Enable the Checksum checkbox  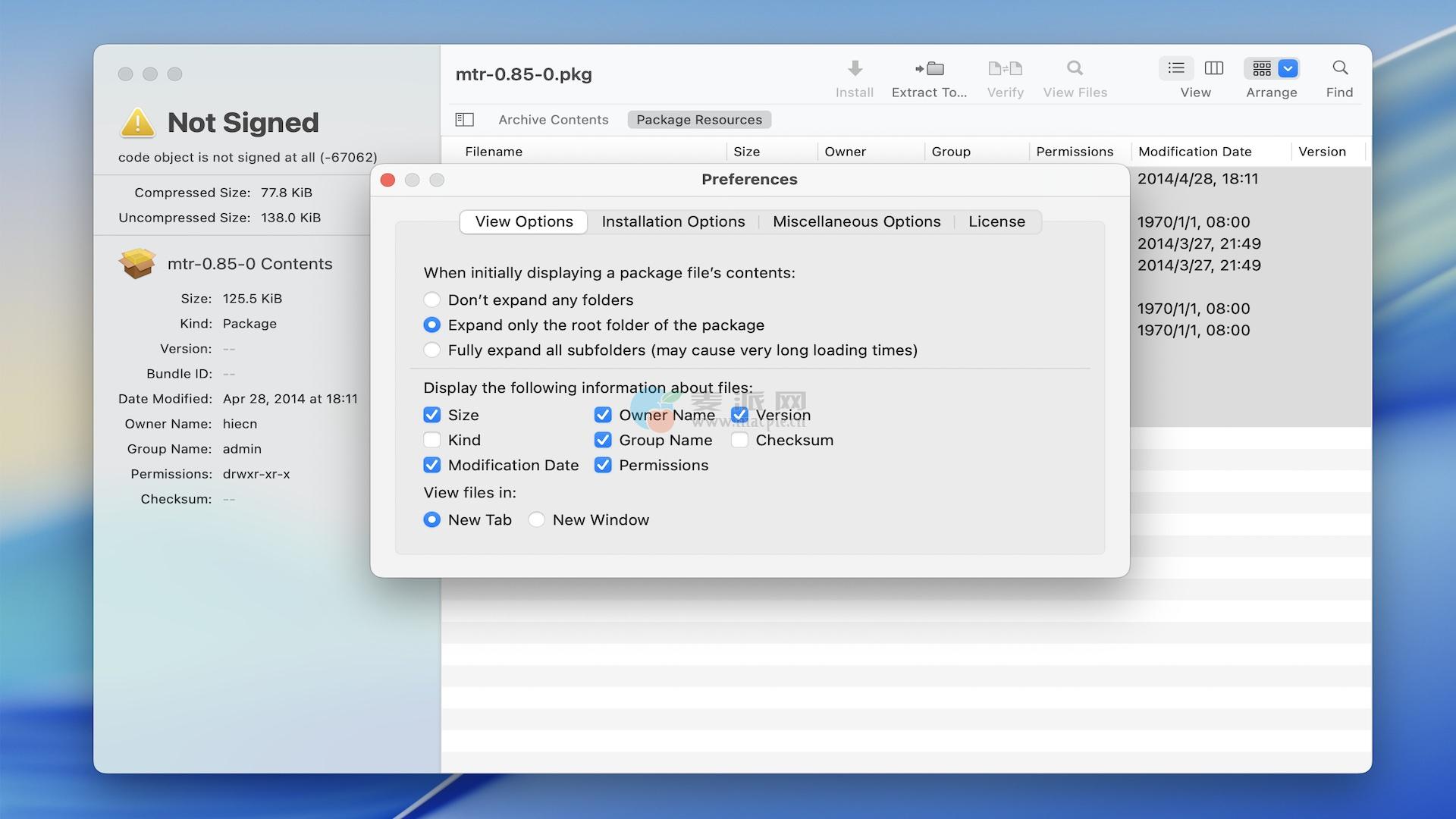click(x=740, y=440)
